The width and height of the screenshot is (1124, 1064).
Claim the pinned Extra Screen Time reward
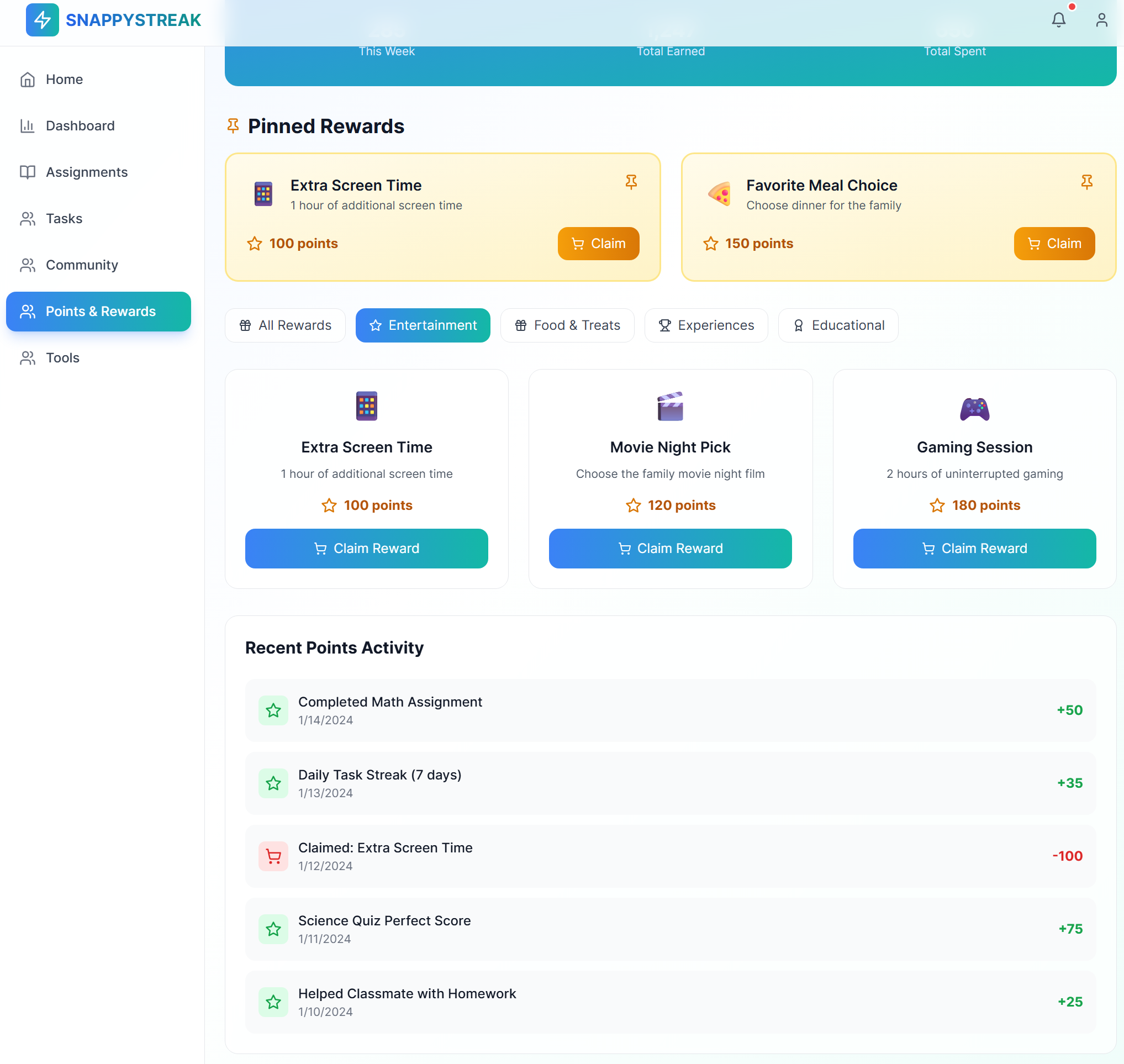click(598, 243)
